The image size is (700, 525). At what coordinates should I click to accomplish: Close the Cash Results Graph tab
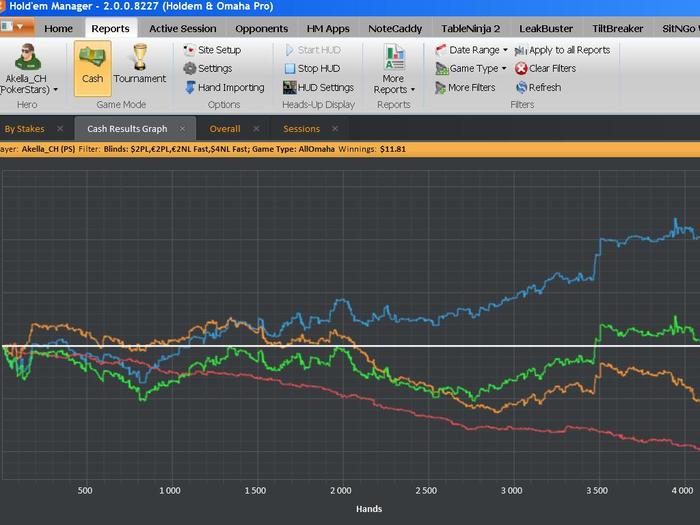182,129
